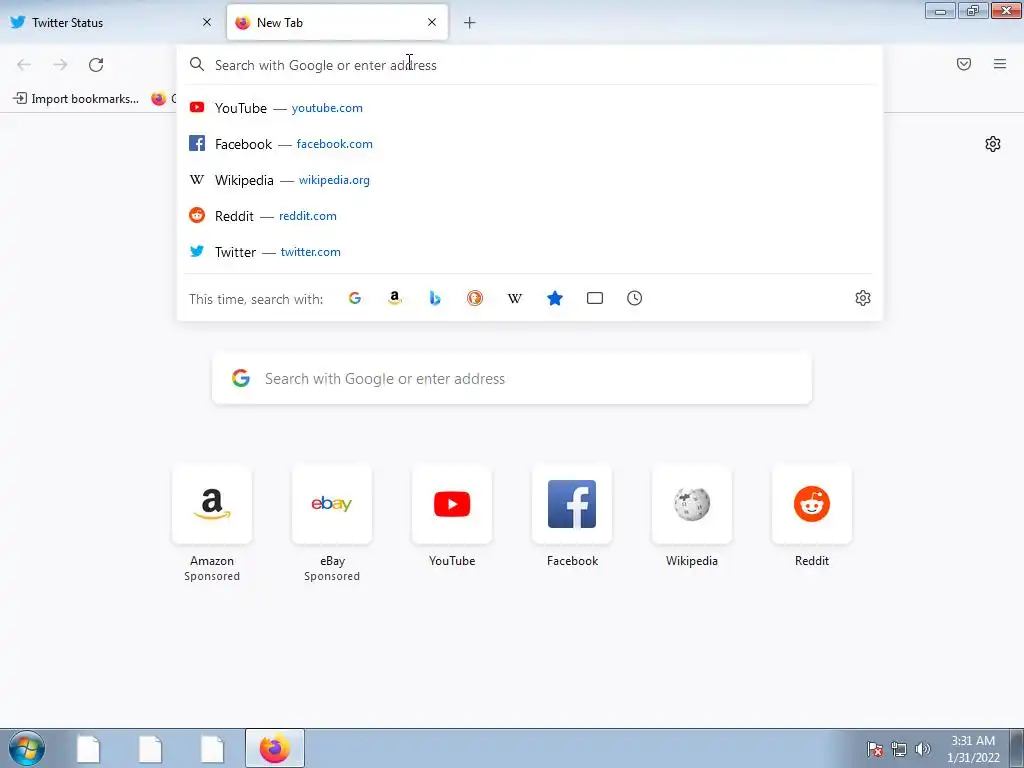Search this time with Google
Viewport: 1024px width, 768px height.
pyautogui.click(x=355, y=298)
